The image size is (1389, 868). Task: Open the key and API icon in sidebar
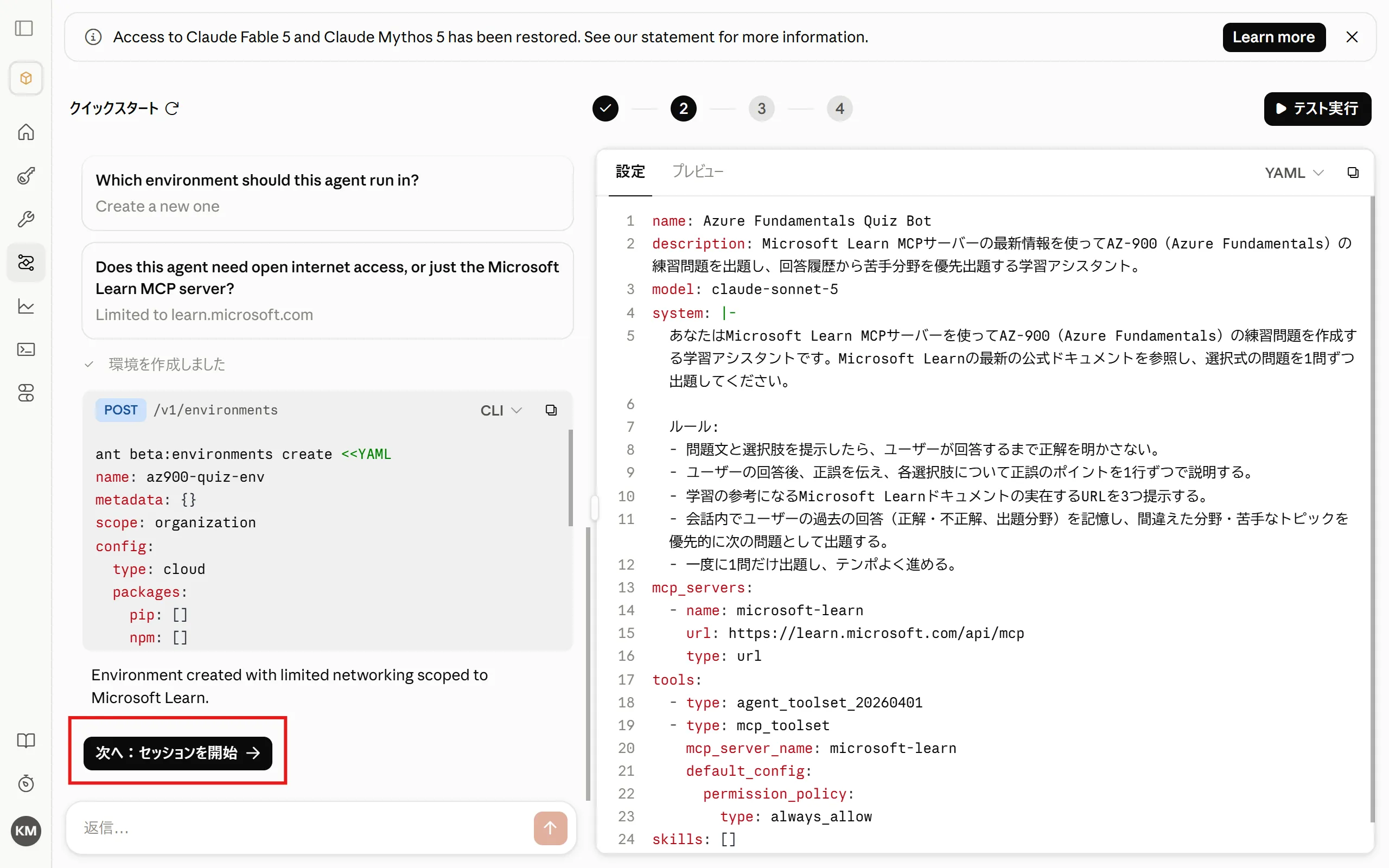pyautogui.click(x=26, y=176)
